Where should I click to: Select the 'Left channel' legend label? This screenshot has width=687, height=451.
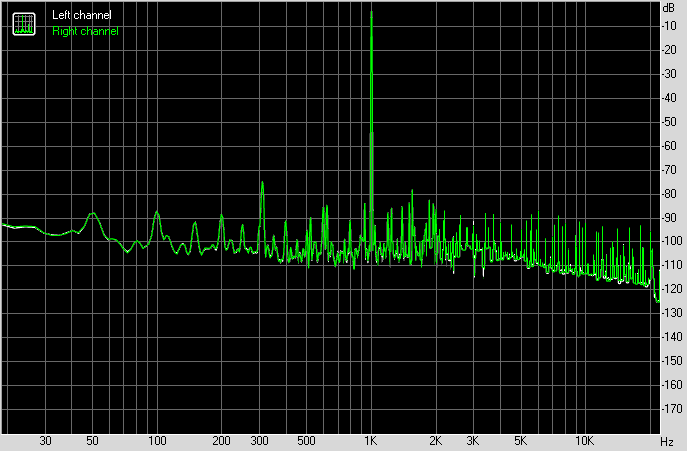point(81,15)
